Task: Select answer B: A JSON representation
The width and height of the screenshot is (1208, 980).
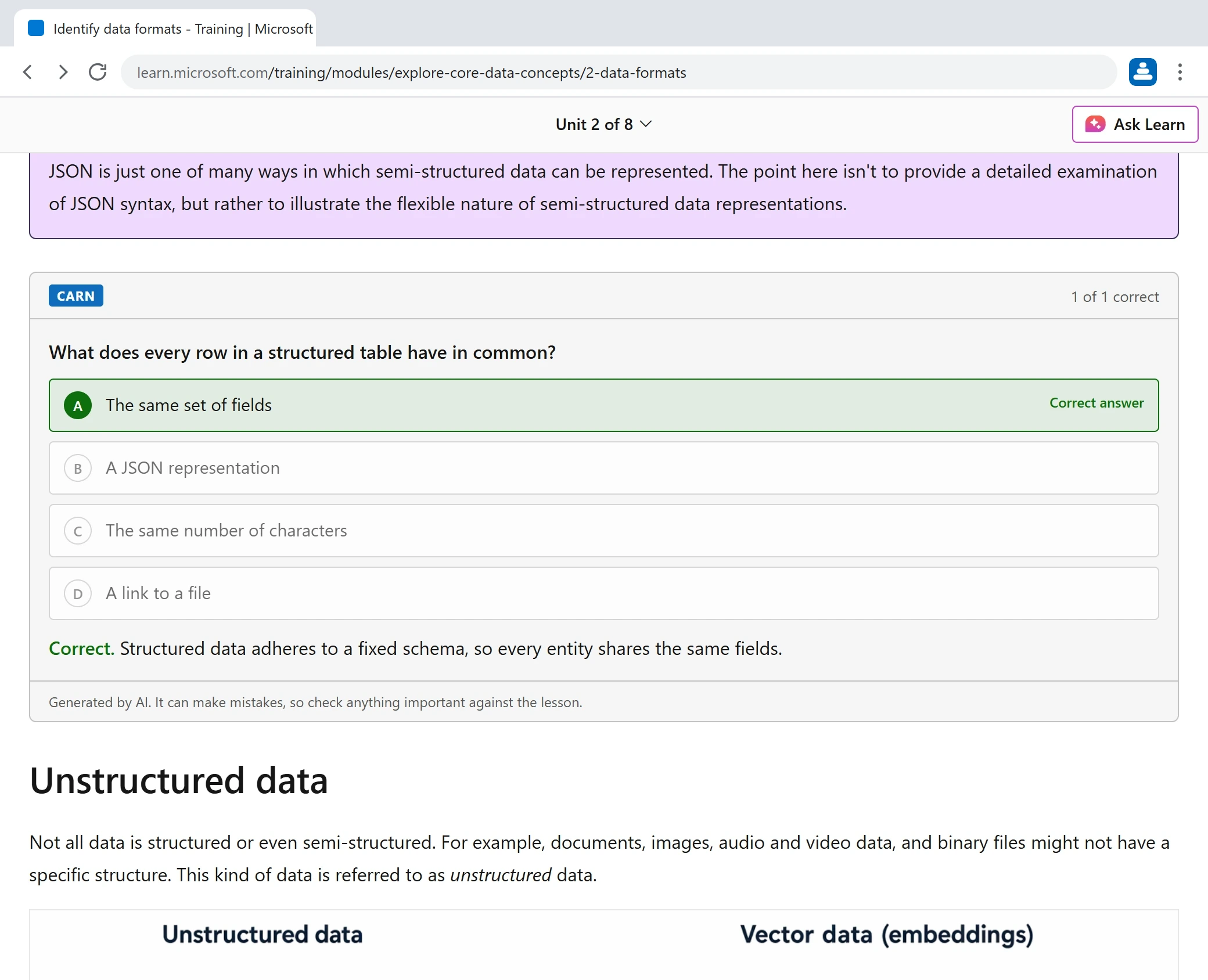Action: (603, 468)
